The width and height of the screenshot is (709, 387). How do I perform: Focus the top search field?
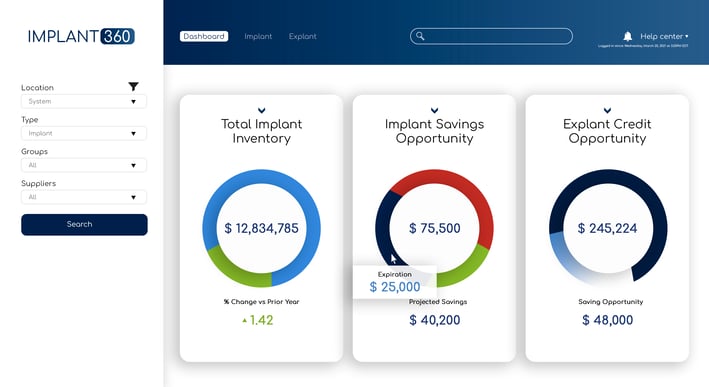pos(492,36)
